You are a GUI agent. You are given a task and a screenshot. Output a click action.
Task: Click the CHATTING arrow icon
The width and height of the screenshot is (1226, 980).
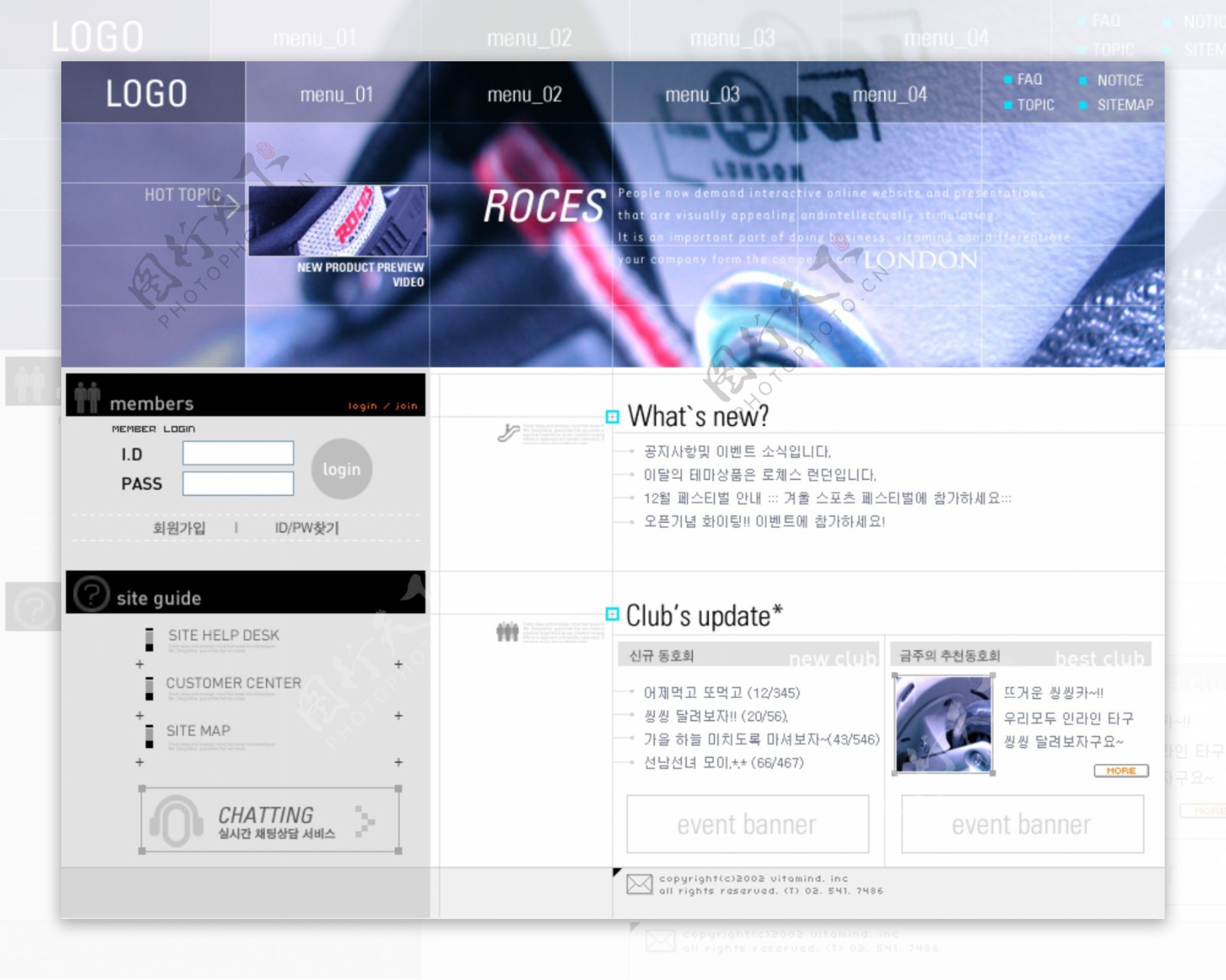pos(366,821)
